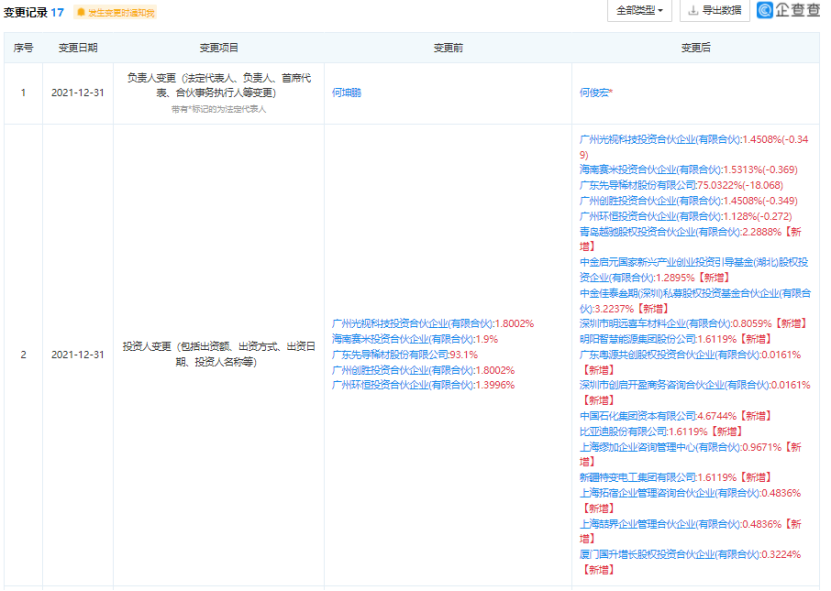The image size is (831, 591).
Task: Click the download icon on 导出数据 button
Action: tap(692, 12)
